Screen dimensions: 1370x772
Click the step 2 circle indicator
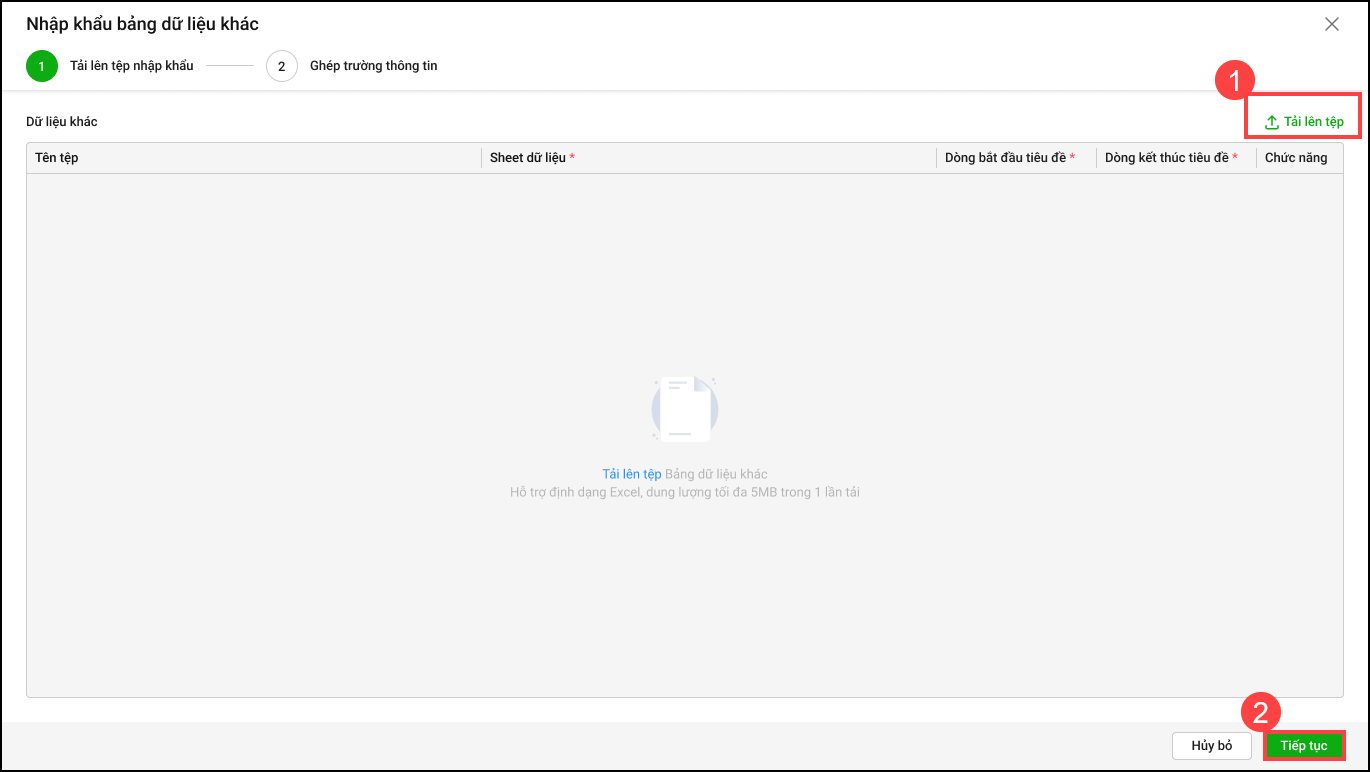tap(282, 66)
